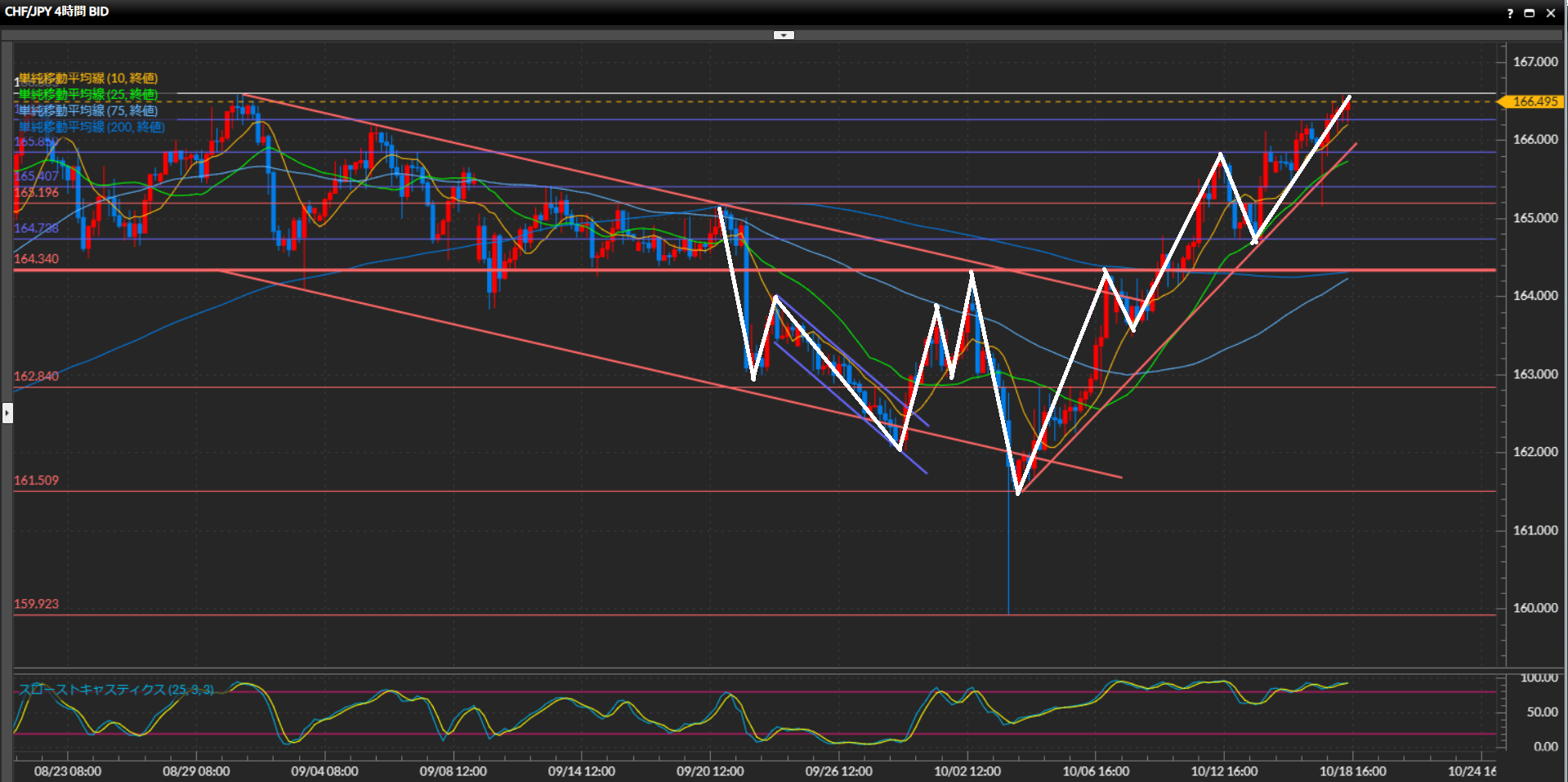
Task: Click the current price tag 166.495
Action: coord(1534,102)
